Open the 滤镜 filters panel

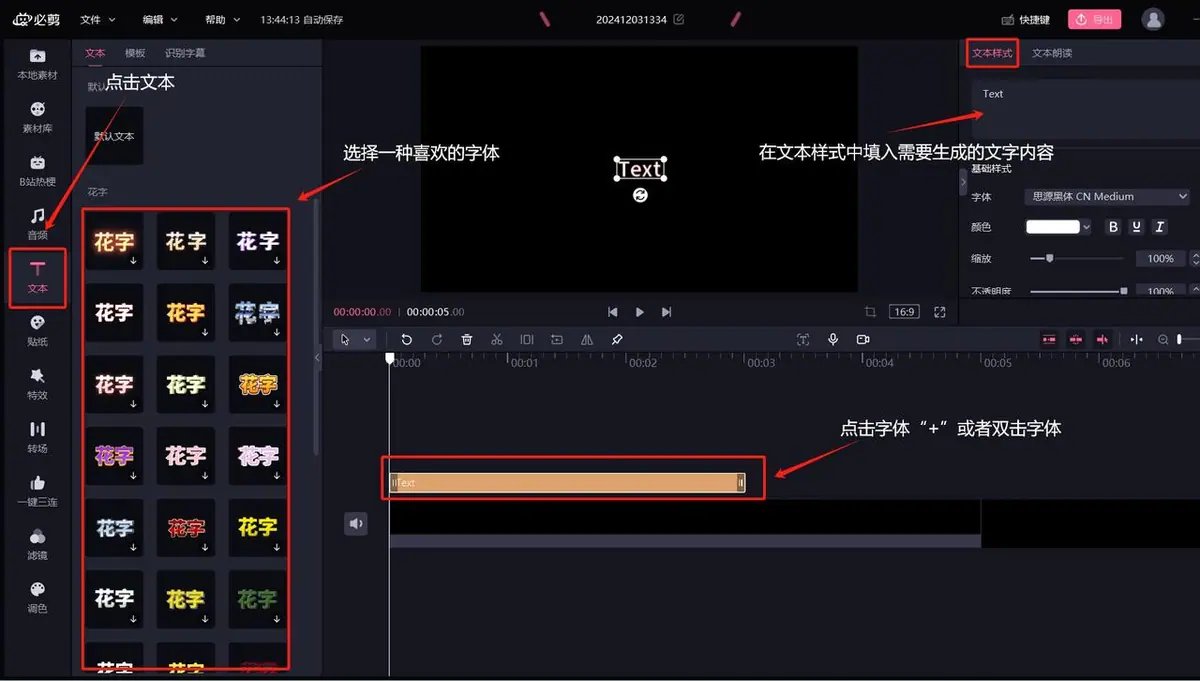[37, 544]
